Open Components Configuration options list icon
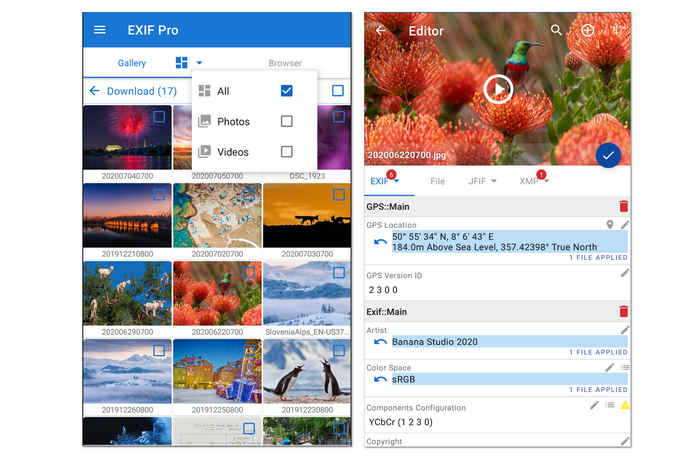The image size is (700, 459). (x=610, y=405)
